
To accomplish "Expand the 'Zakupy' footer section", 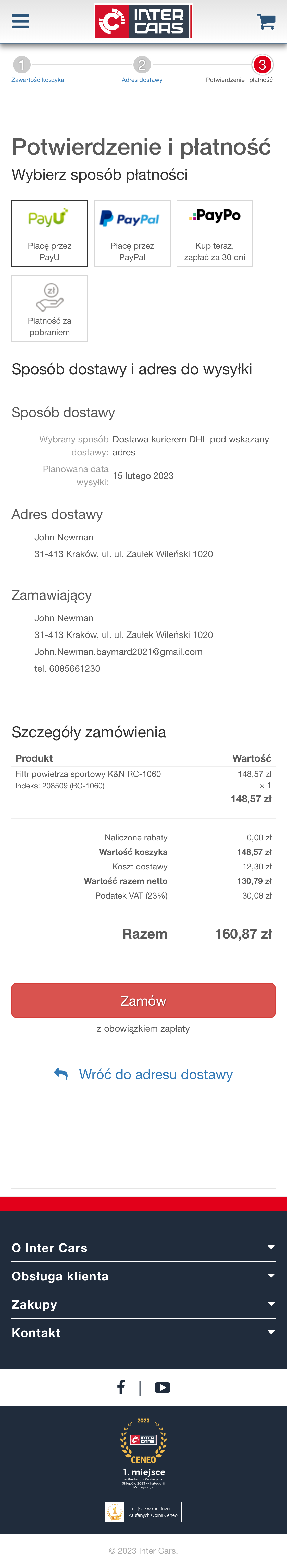I will [x=143, y=1304].
